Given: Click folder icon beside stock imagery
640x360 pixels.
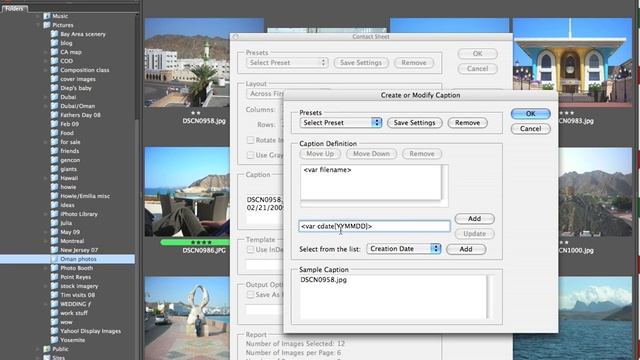Looking at the screenshot, I should click(x=54, y=286).
